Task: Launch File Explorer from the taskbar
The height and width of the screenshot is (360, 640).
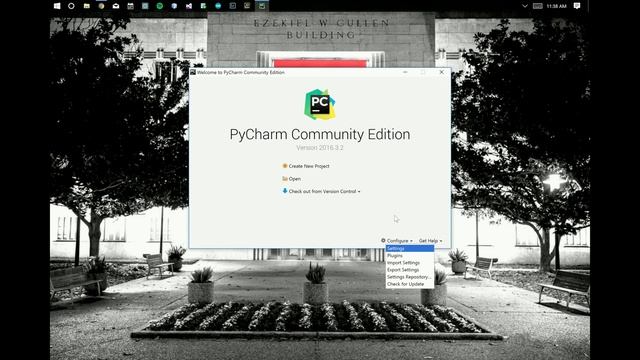Action: pyautogui.click(x=87, y=6)
